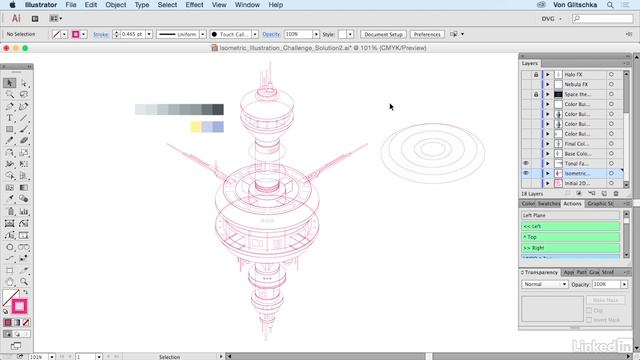Select the Rotate tool

(9, 153)
